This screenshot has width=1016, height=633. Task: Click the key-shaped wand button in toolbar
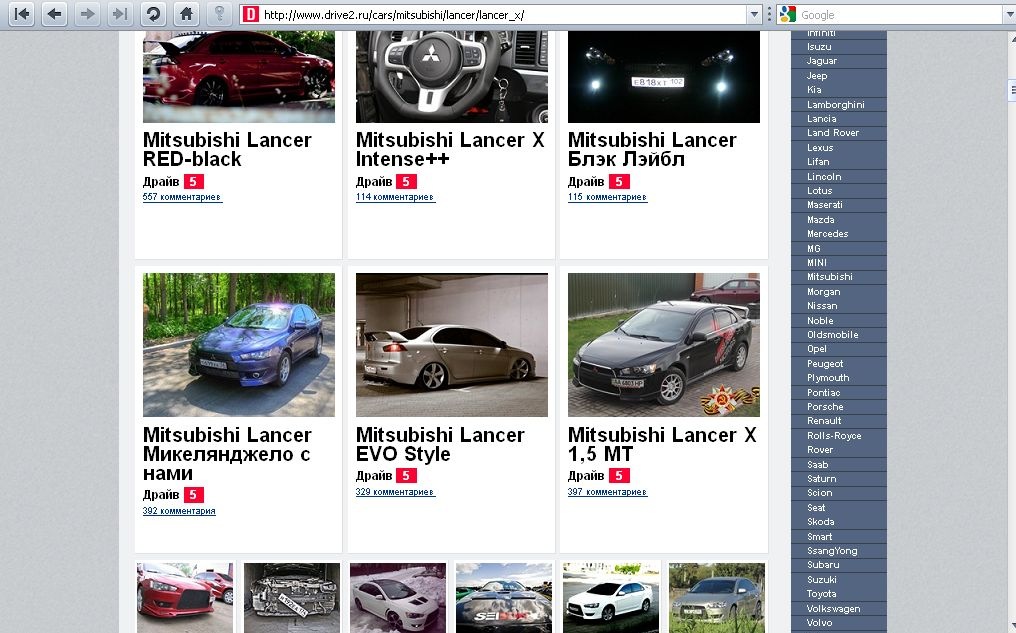pyautogui.click(x=219, y=14)
